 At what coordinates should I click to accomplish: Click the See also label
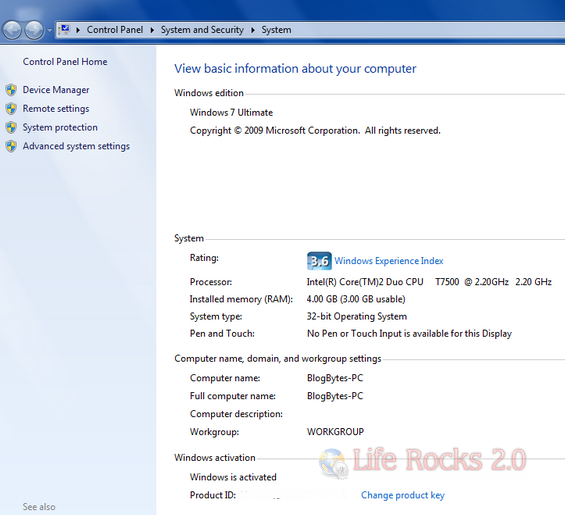(39, 507)
